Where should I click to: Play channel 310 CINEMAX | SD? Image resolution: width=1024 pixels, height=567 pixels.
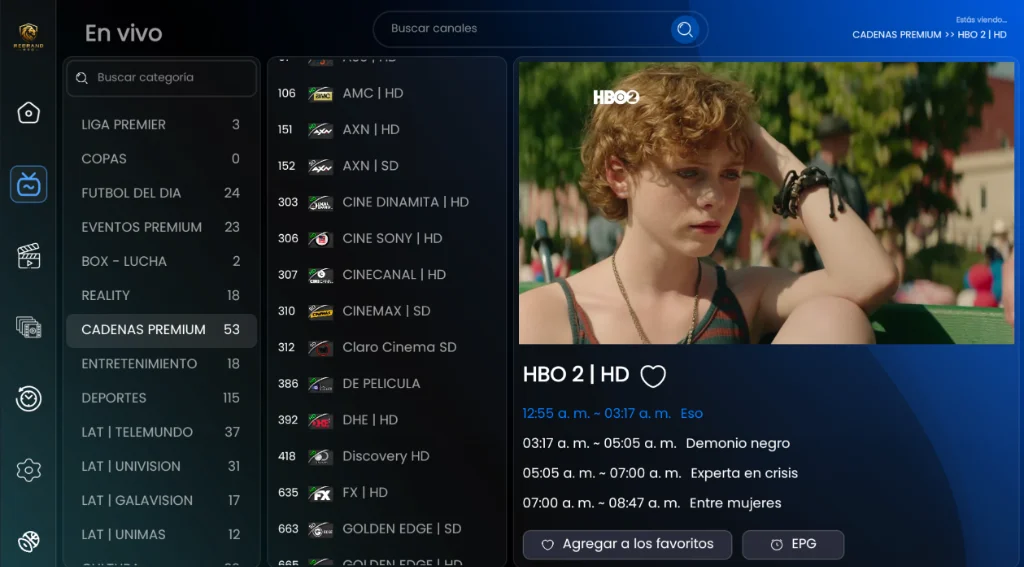coord(387,311)
